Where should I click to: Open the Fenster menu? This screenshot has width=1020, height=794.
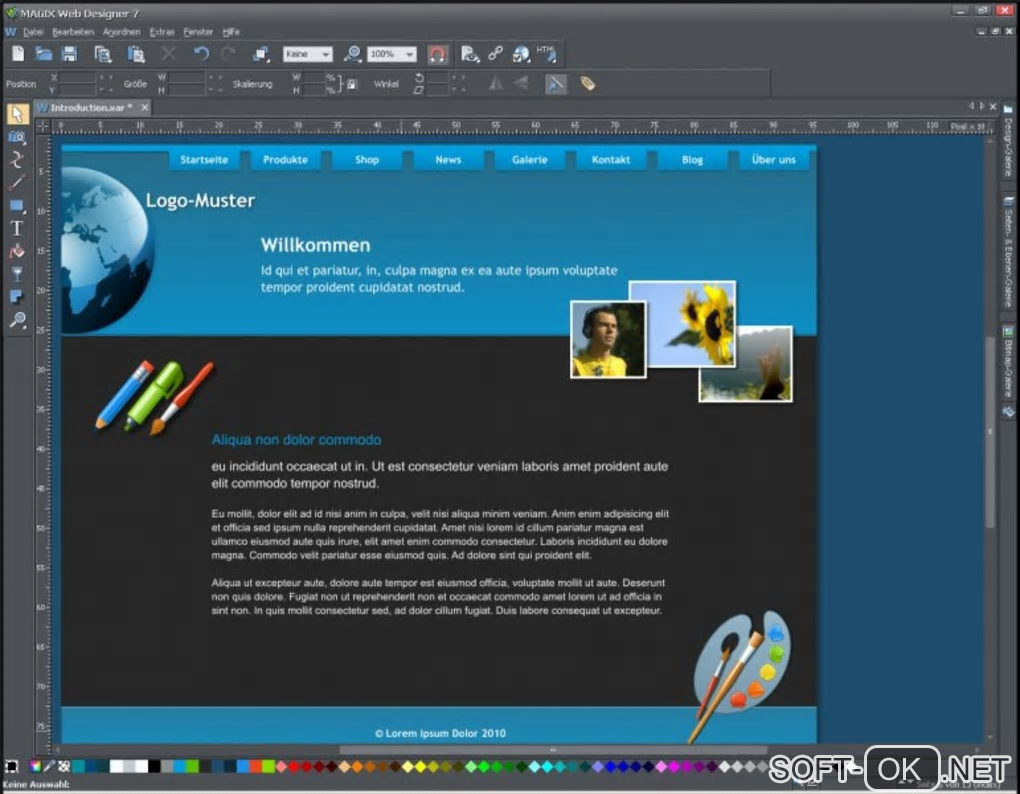coord(198,31)
